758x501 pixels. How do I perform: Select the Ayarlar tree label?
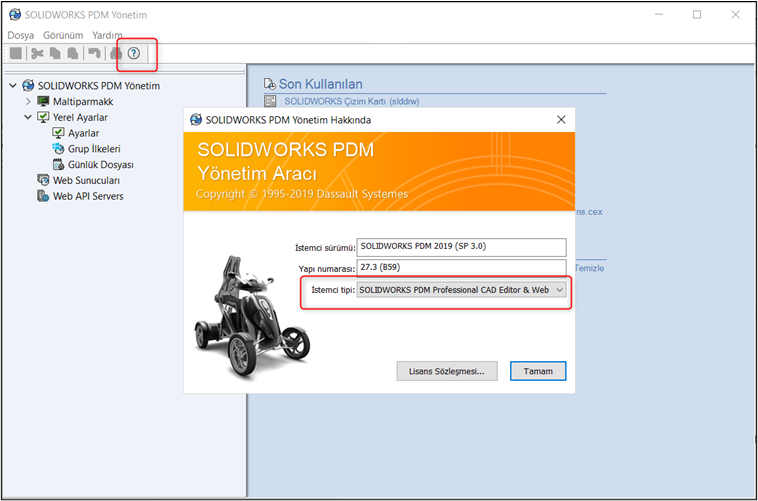pyautogui.click(x=84, y=133)
